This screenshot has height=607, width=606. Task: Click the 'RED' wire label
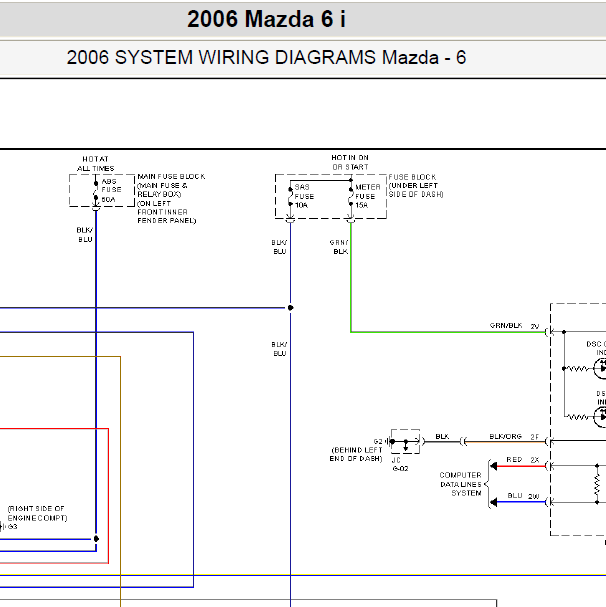pos(514,460)
